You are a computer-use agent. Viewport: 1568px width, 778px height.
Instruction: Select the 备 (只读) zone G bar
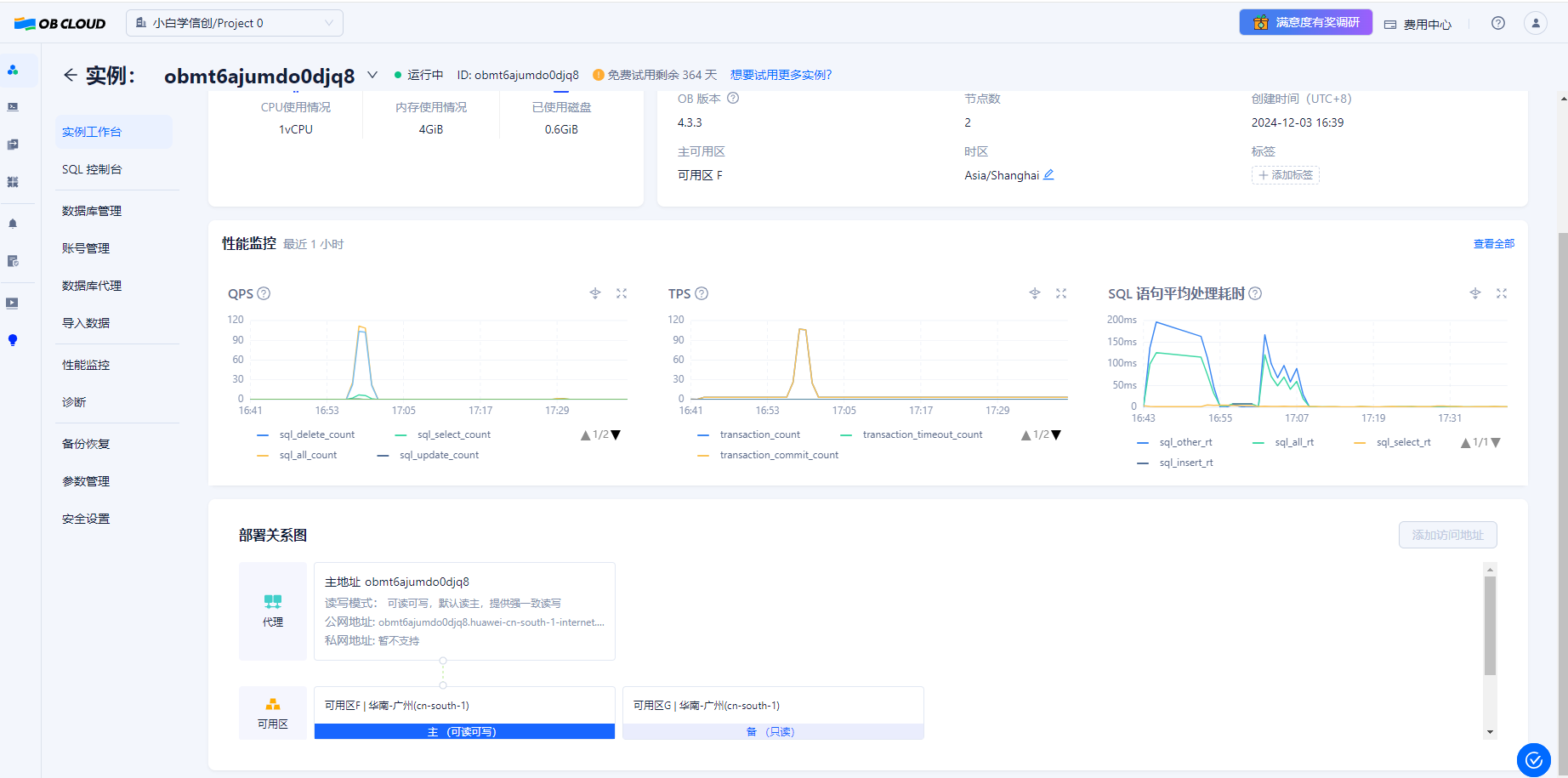[773, 731]
